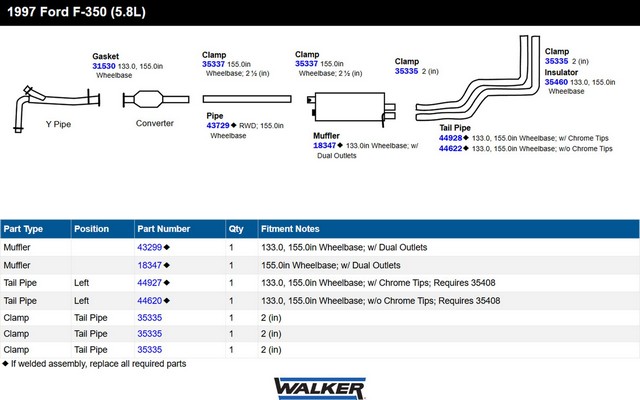Viewport: 640px width, 400px height.
Task: Click the Converter diagram image
Action: point(156,99)
